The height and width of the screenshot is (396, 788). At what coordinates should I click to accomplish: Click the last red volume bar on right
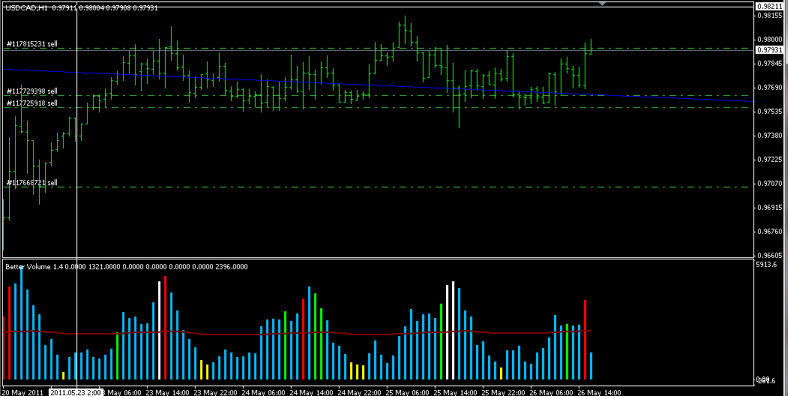[585, 340]
